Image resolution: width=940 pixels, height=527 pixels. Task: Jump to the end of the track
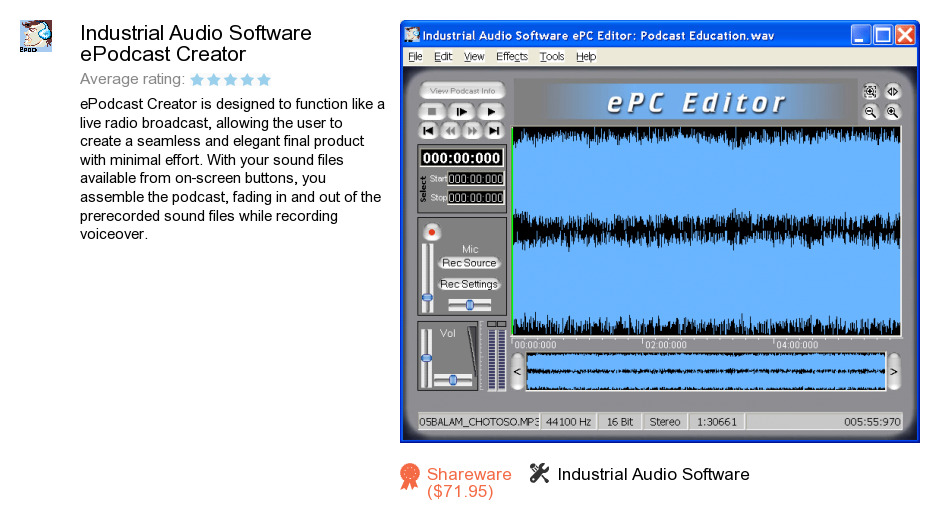click(494, 131)
